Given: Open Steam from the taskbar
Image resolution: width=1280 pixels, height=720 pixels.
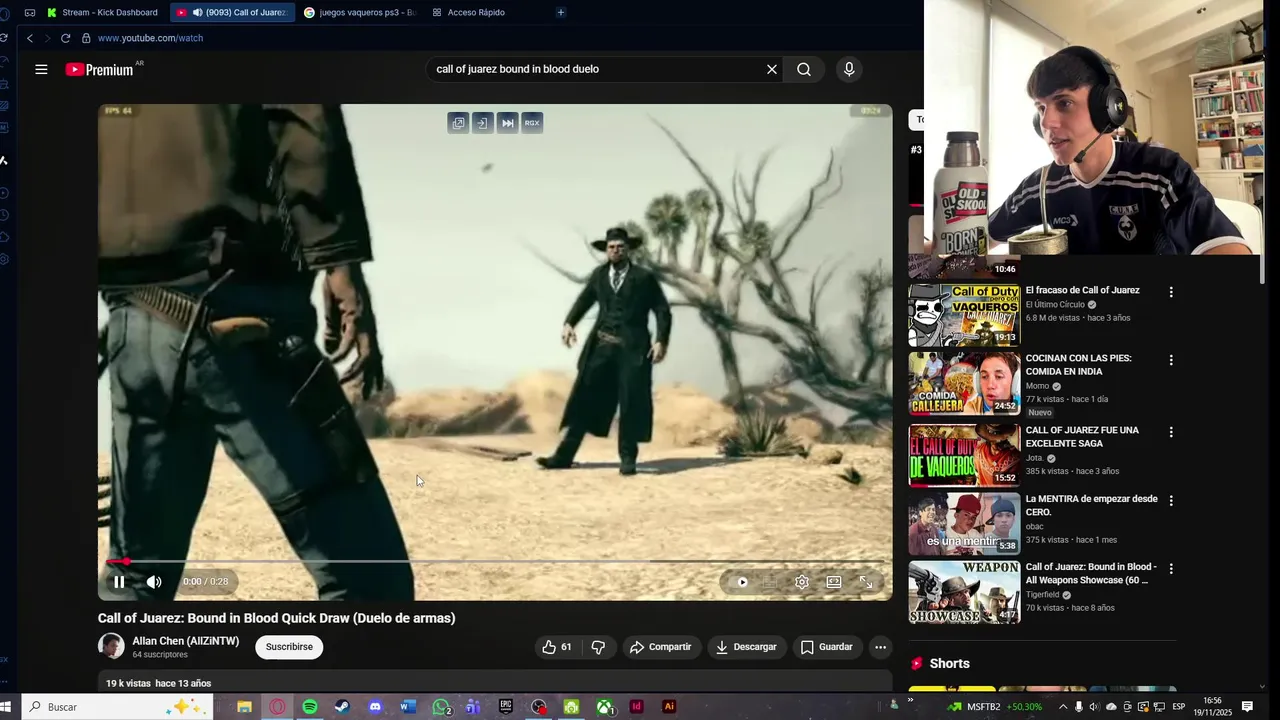Looking at the screenshot, I should coord(342,707).
